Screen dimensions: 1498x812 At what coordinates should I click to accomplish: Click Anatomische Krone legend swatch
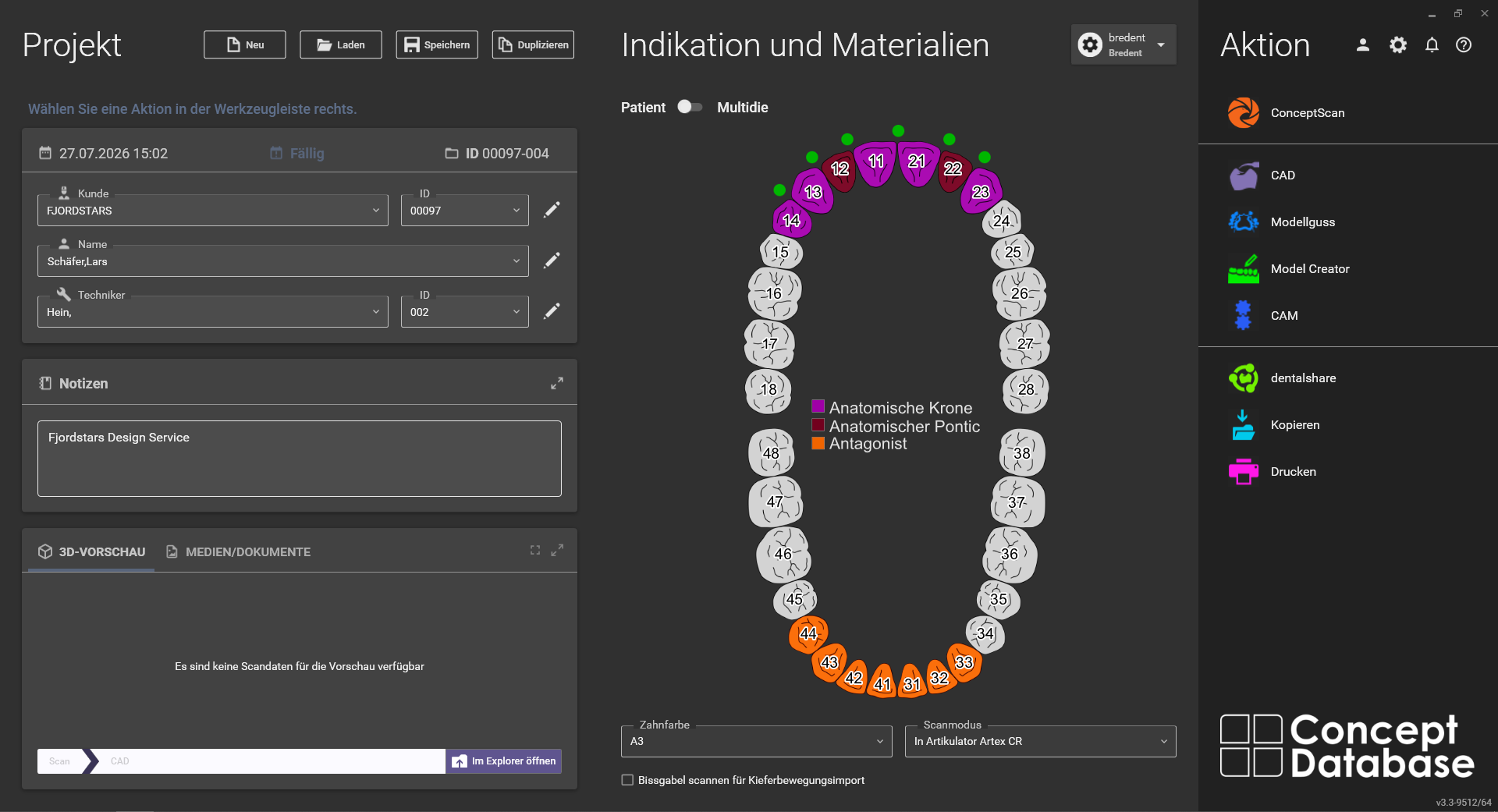(x=818, y=406)
